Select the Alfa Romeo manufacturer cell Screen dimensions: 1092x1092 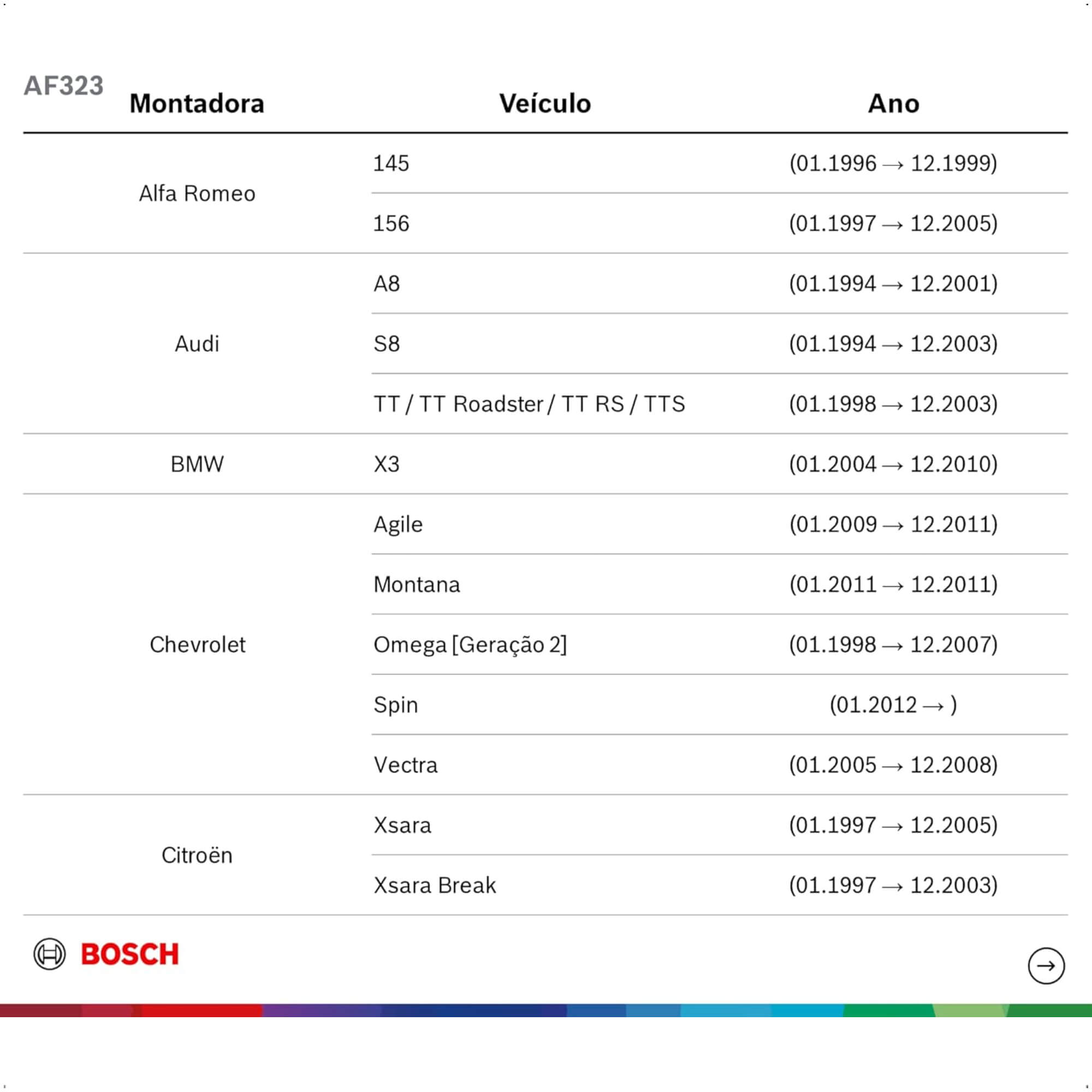tap(197, 193)
